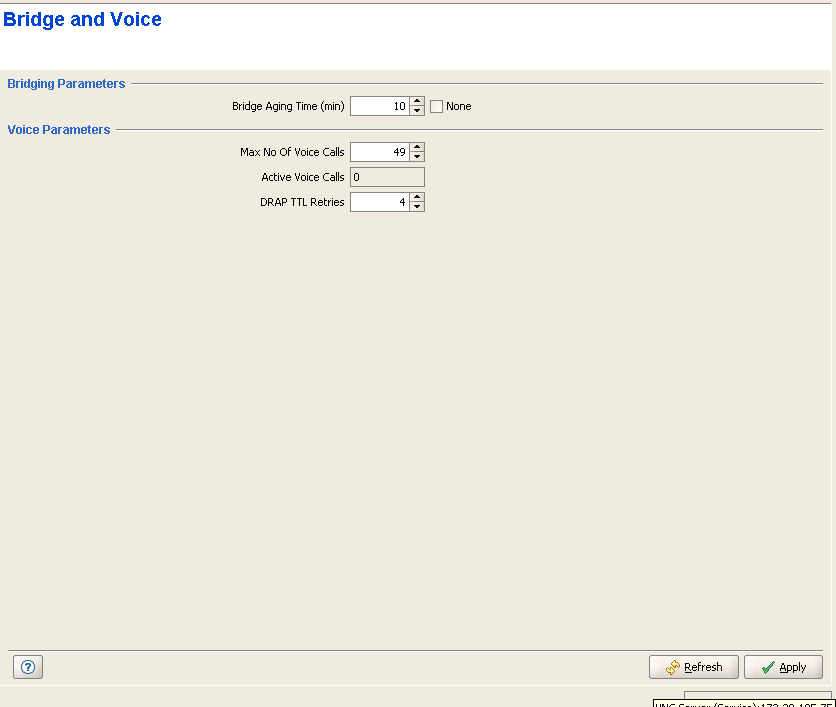The width and height of the screenshot is (836, 707).
Task: Focus the Max No Of Voice Calls field
Action: tap(380, 152)
